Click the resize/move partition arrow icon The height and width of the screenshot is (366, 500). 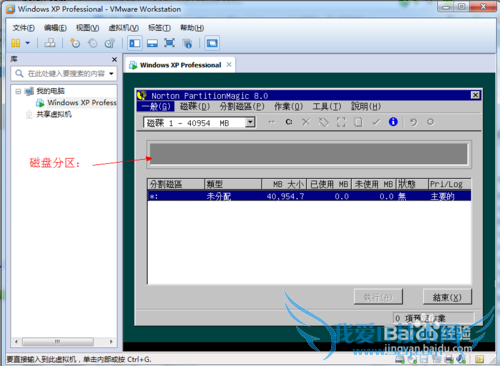tap(272, 122)
